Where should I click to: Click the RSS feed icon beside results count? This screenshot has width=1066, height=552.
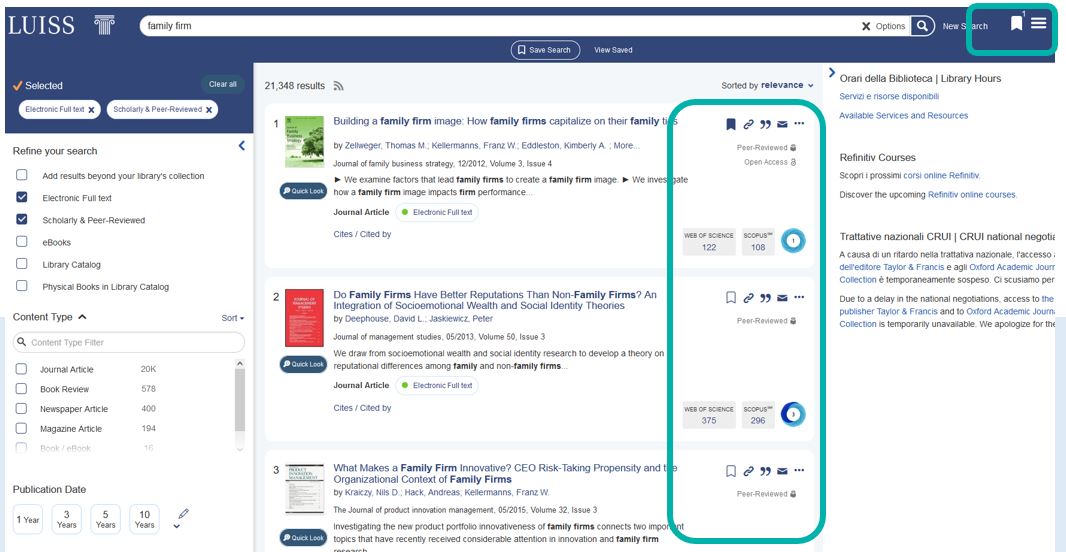point(338,86)
